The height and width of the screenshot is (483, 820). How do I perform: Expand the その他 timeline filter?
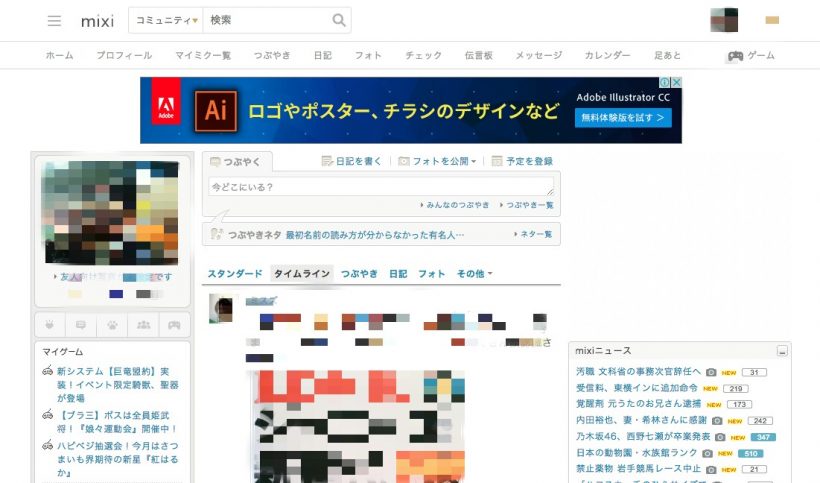pos(474,274)
